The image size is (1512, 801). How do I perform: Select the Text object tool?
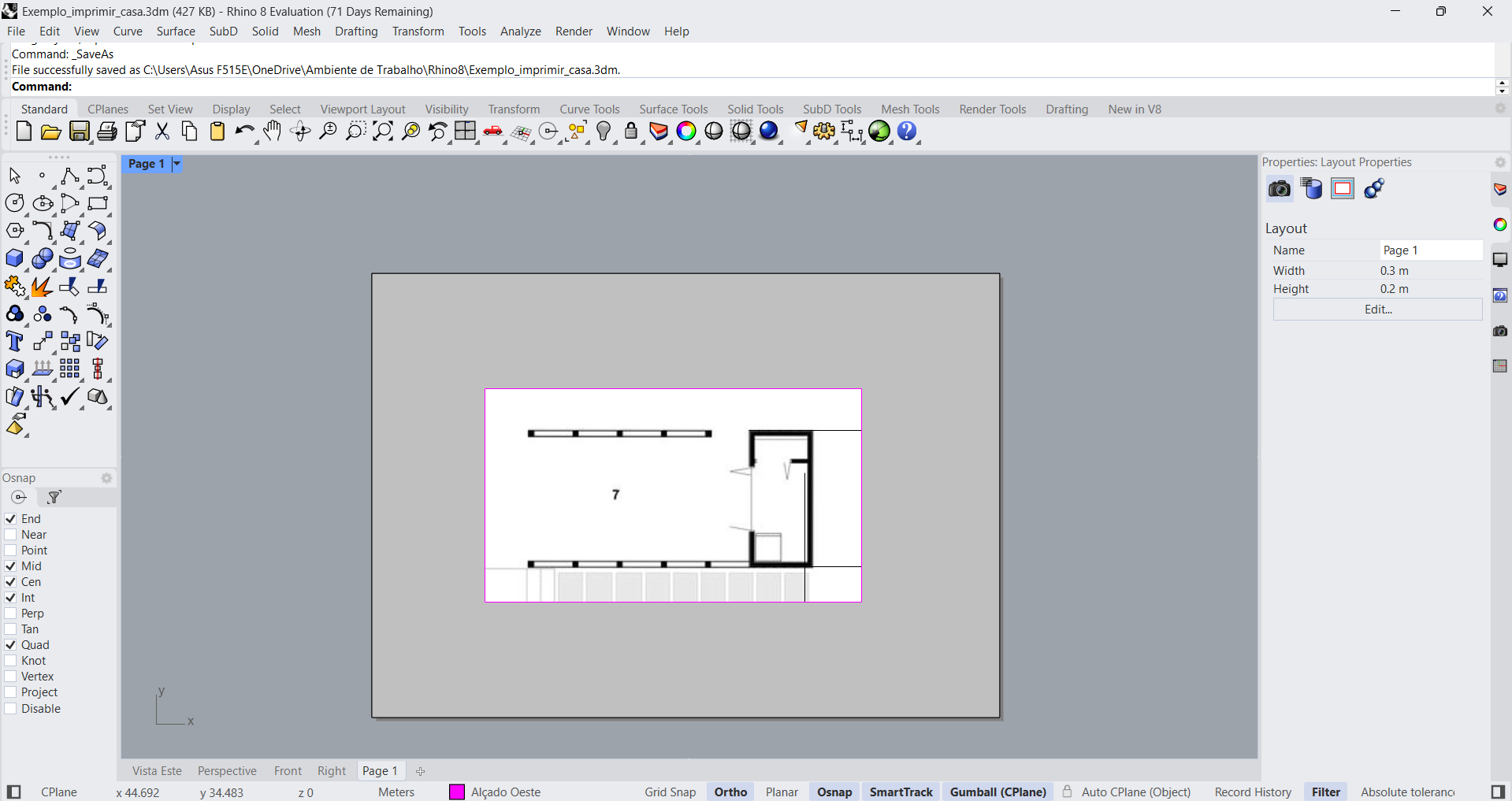pos(14,342)
